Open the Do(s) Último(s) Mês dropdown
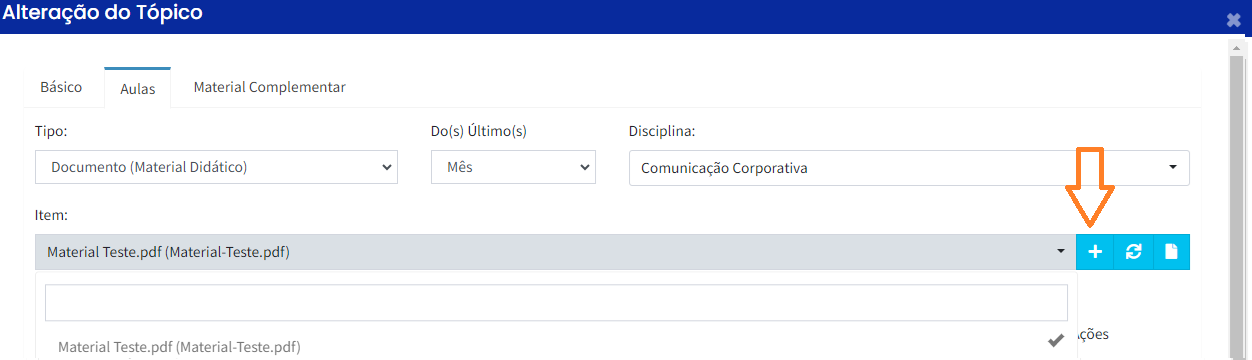The image size is (1252, 360). [513, 168]
